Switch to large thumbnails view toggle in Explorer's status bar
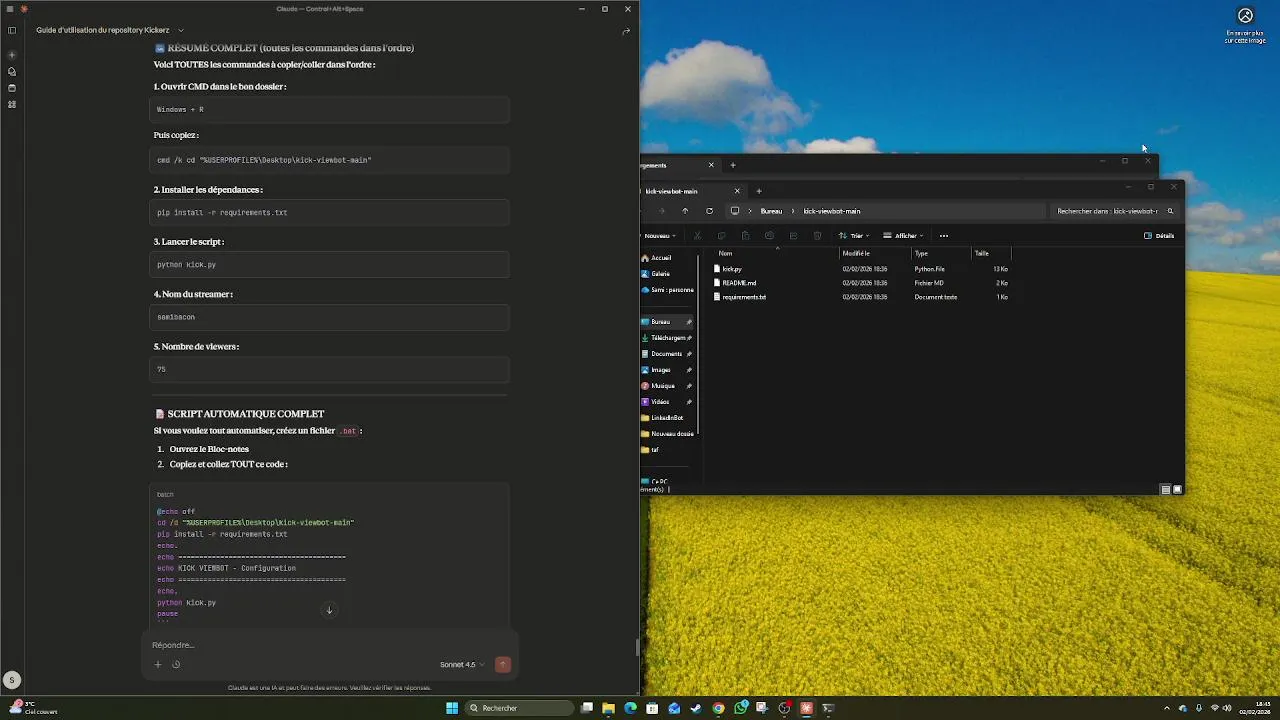 [x=1177, y=490]
